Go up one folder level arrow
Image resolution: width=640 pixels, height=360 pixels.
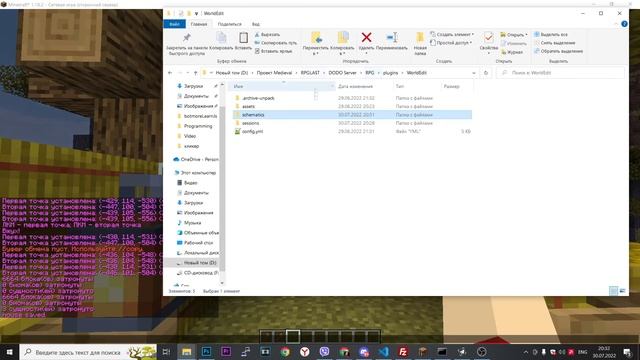coord(196,73)
